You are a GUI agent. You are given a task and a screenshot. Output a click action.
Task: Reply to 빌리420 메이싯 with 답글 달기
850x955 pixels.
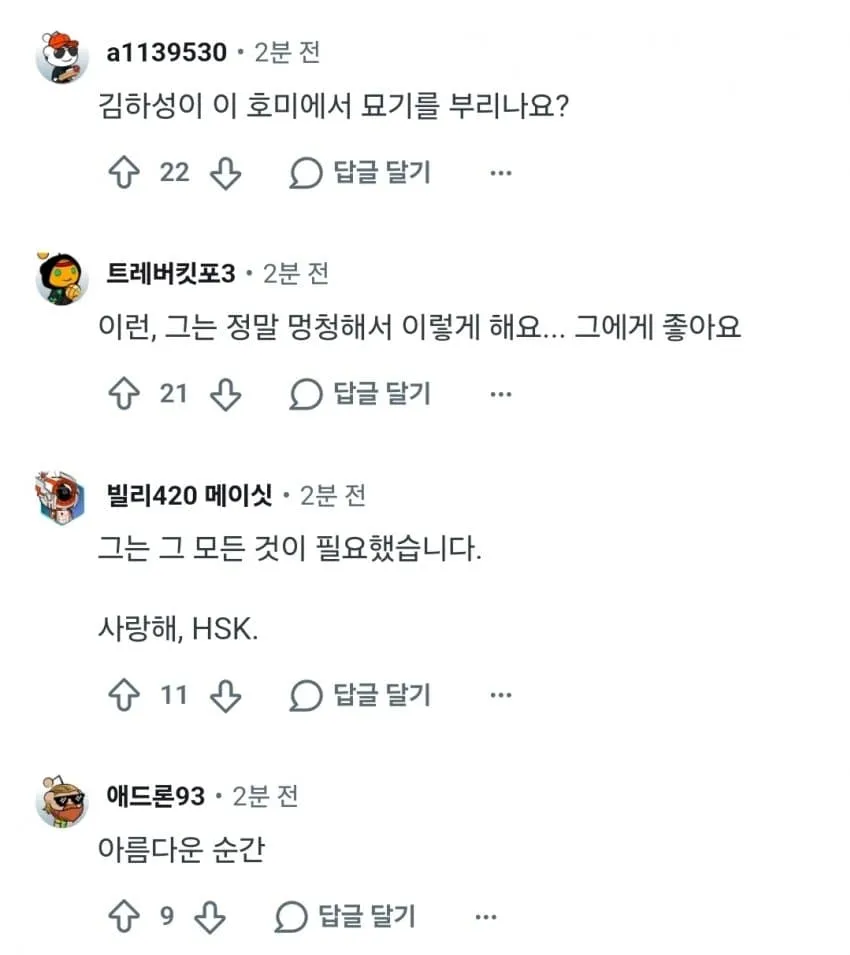point(360,695)
